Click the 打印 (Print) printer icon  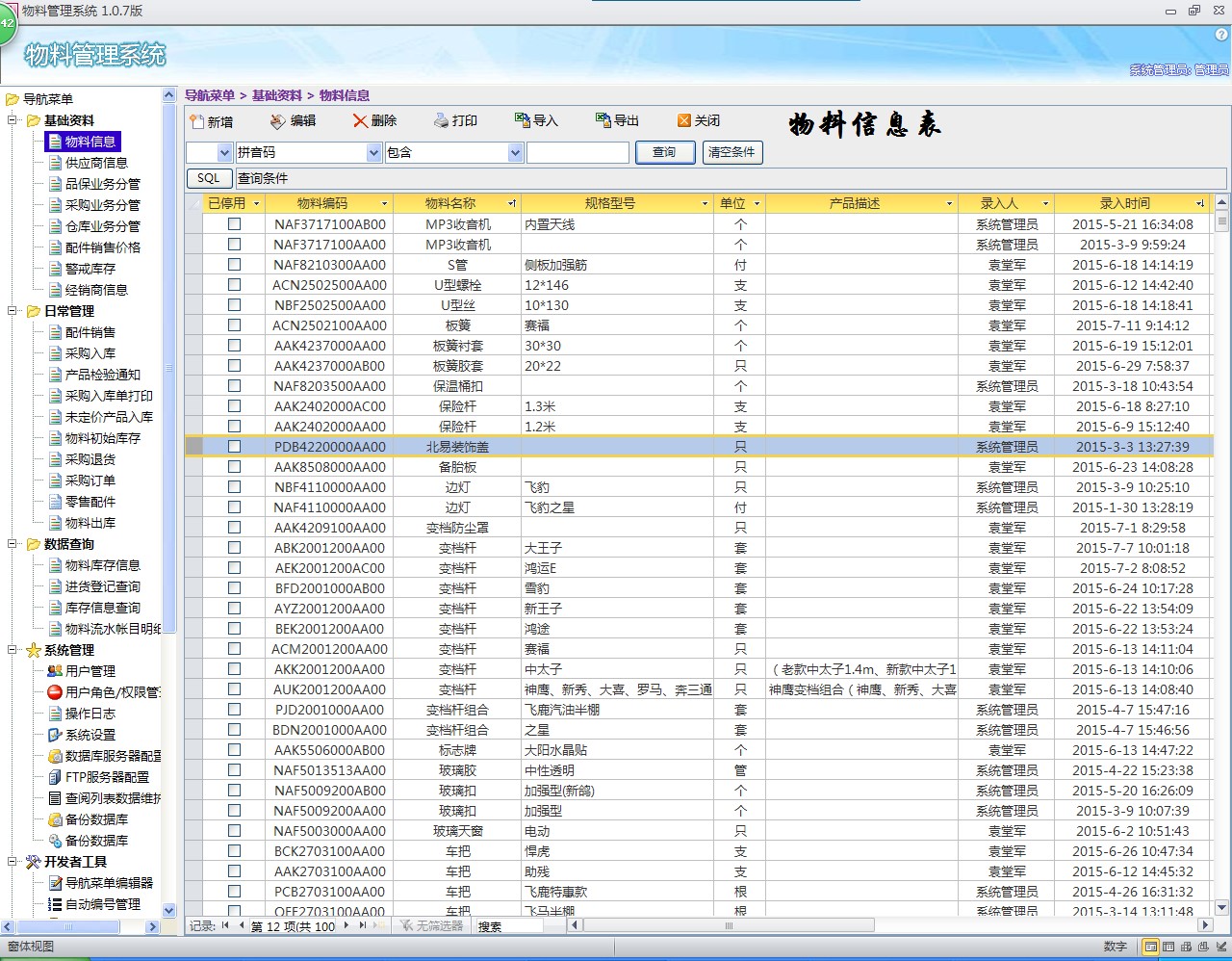pos(441,121)
